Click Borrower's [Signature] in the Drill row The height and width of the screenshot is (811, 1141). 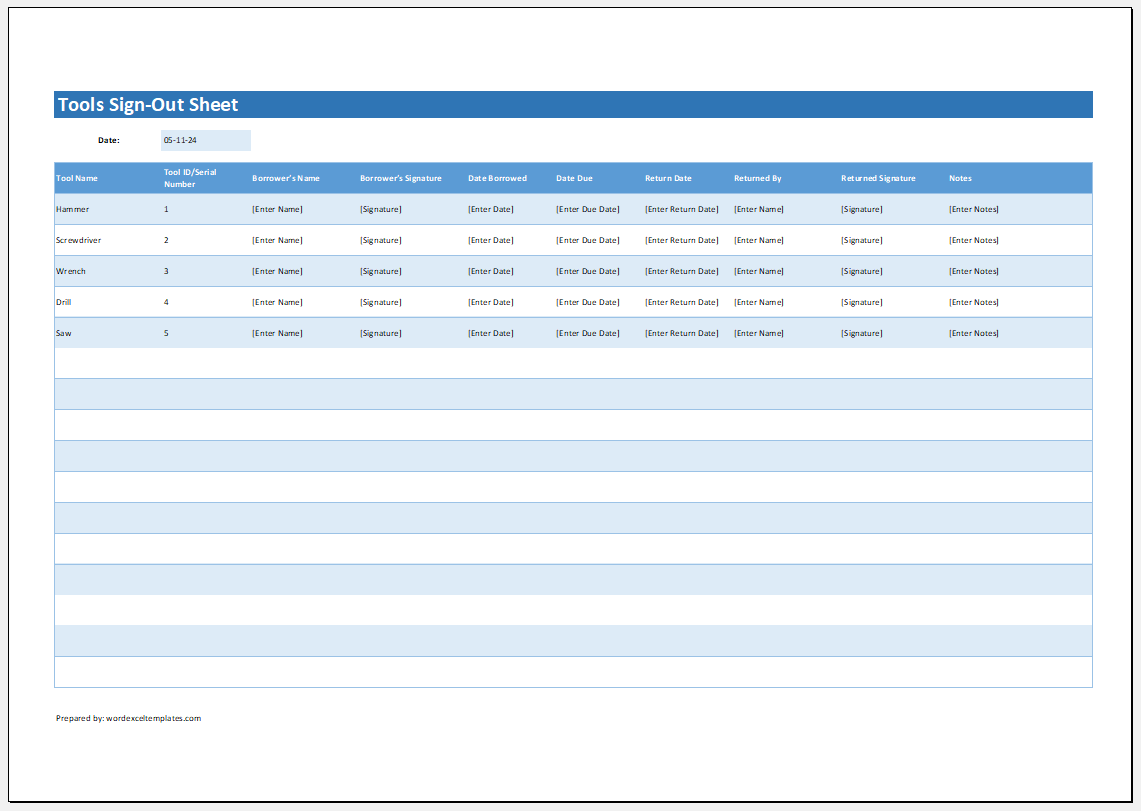[381, 303]
